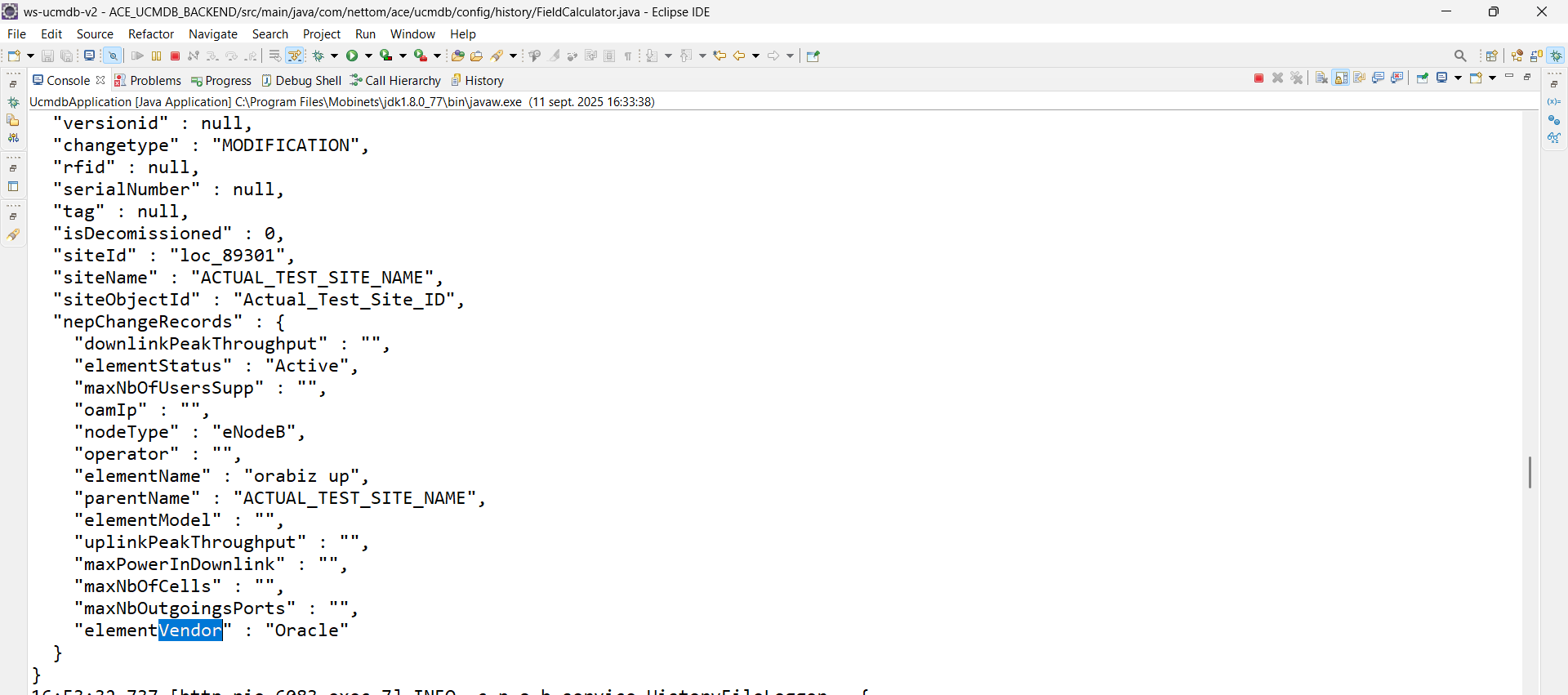Toggle Pin Console button
Screen dimensions: 1568x695
tap(1423, 78)
